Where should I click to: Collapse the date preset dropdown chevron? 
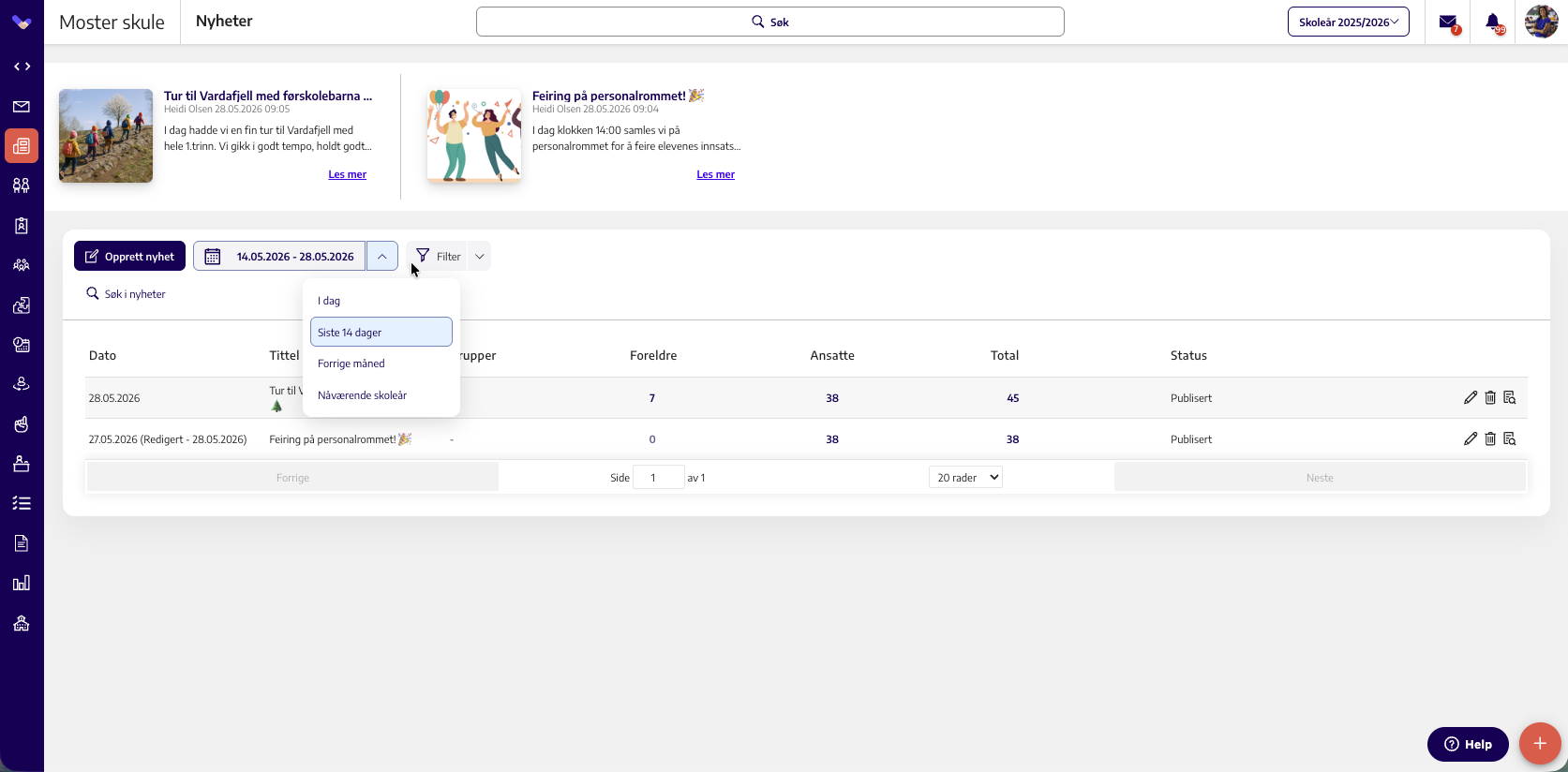[382, 256]
